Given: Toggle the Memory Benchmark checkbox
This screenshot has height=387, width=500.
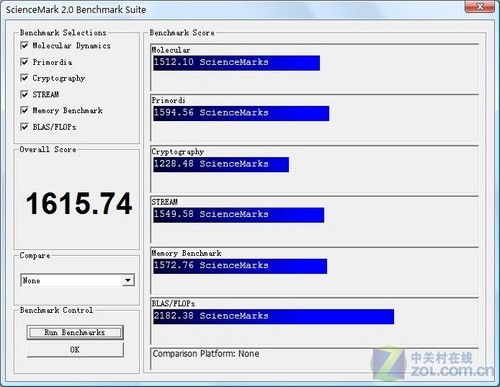Looking at the screenshot, I should tap(24, 110).
